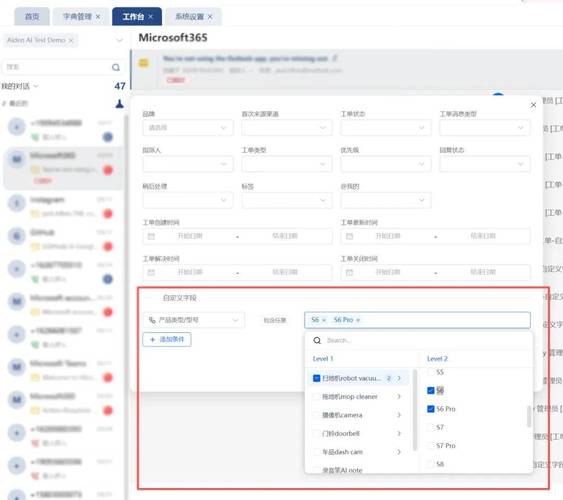The width and height of the screenshot is (563, 500).
Task: Click the GitHub conversation avatar
Action: pyautogui.click(x=17, y=236)
